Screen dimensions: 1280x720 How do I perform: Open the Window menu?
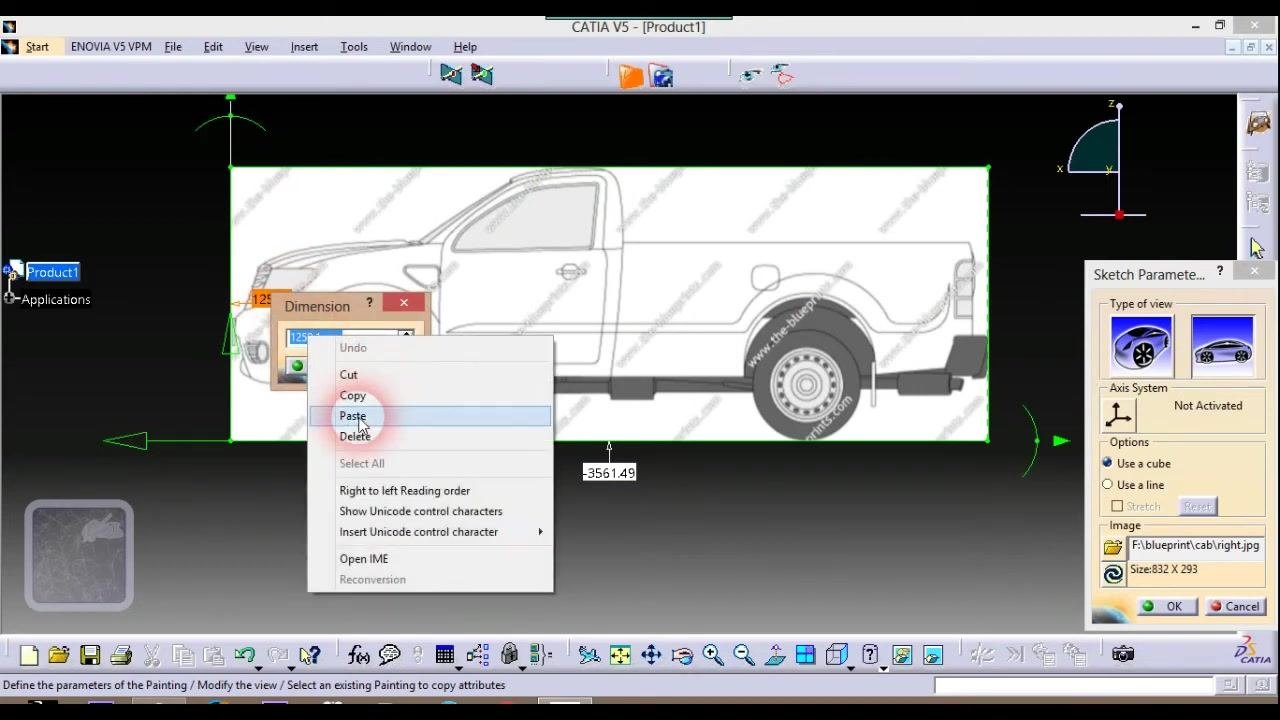410,47
